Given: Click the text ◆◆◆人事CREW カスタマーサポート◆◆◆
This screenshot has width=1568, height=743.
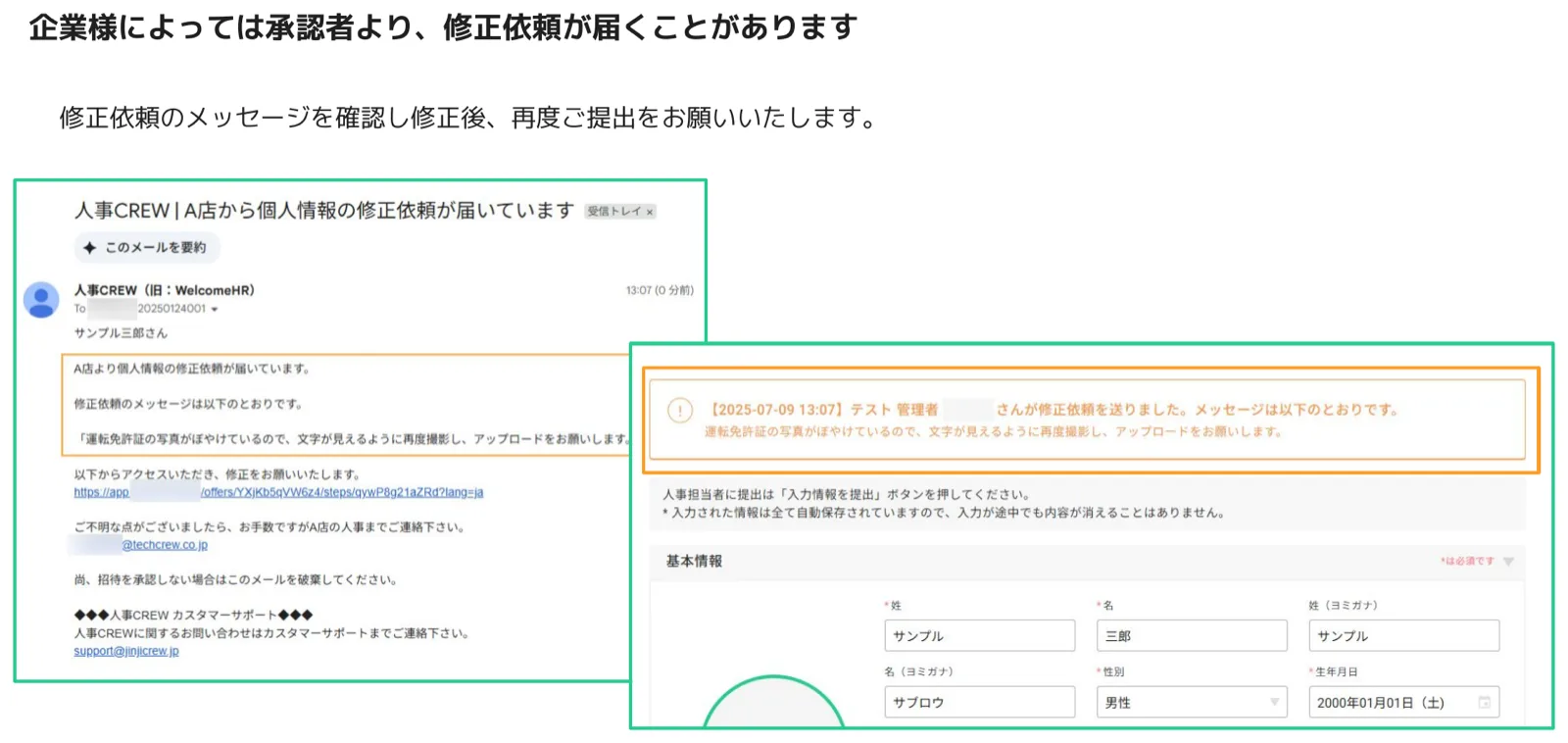Looking at the screenshot, I should pos(193,615).
